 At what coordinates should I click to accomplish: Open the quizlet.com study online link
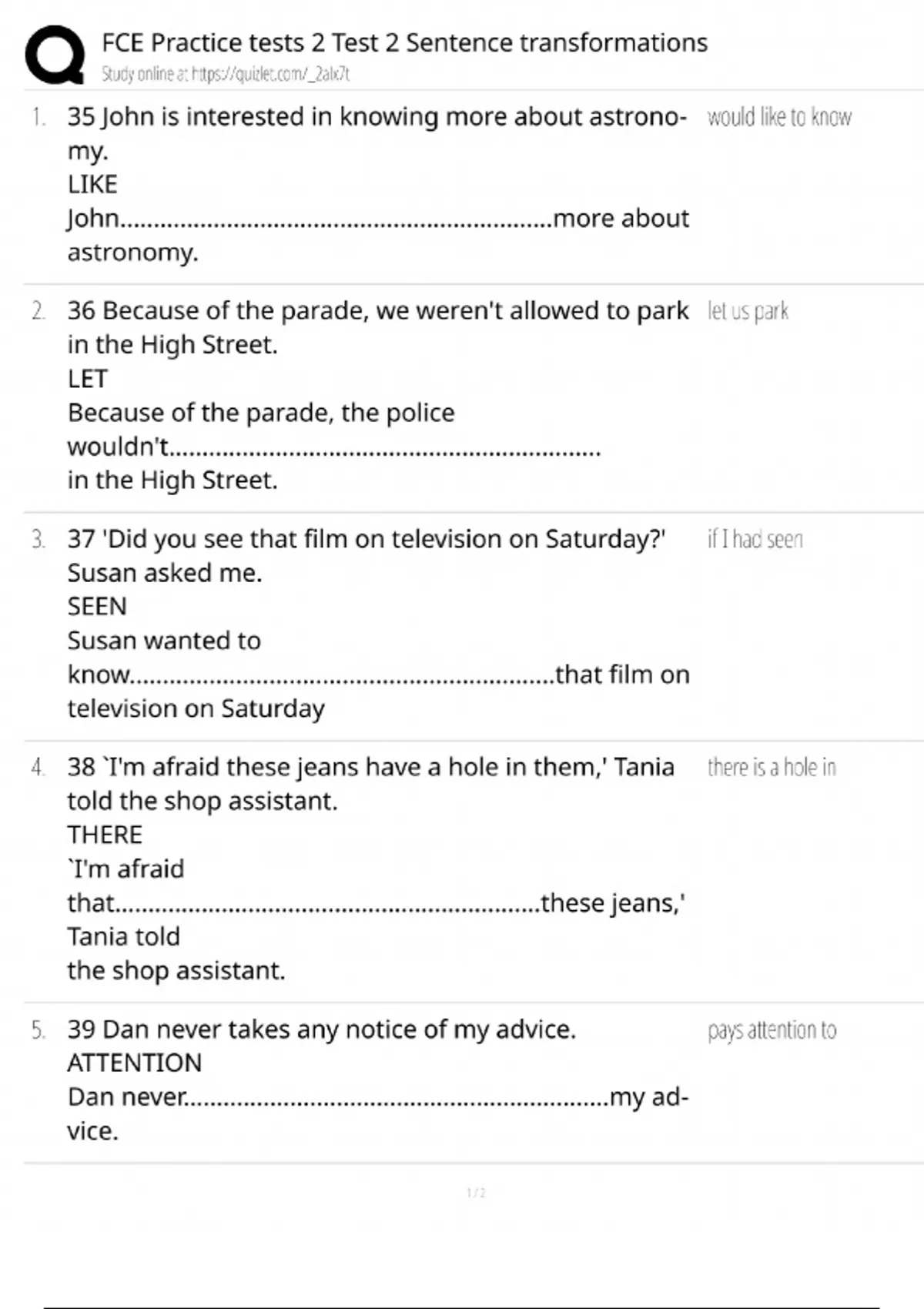[x=269, y=74]
